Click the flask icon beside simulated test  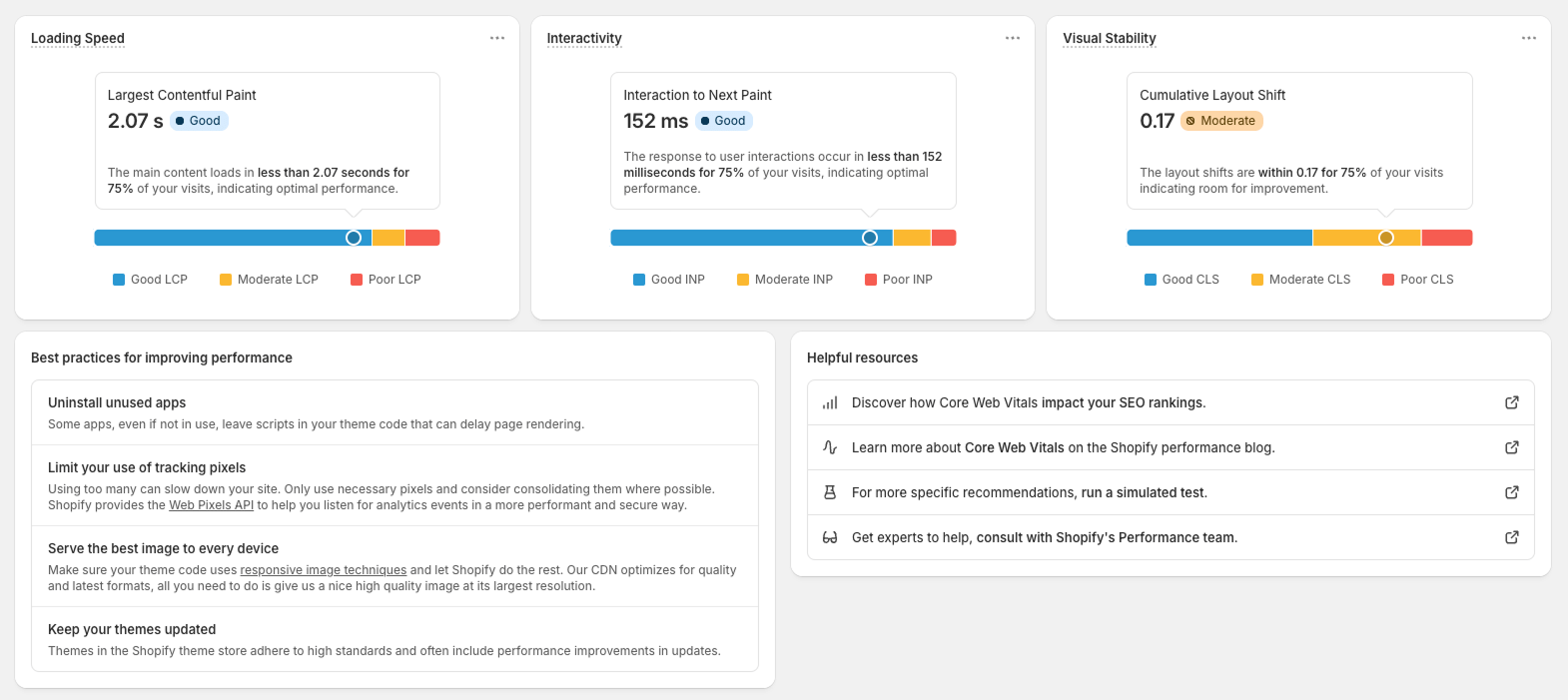coord(830,492)
